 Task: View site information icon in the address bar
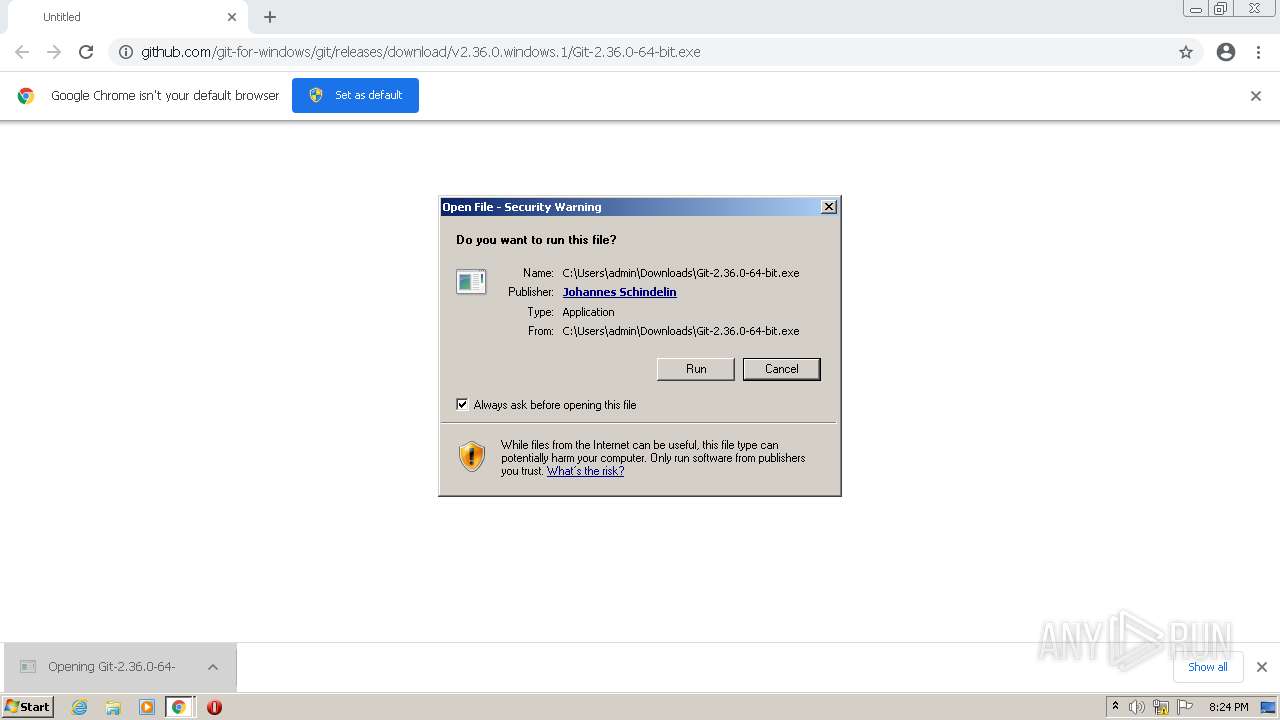pyautogui.click(x=126, y=52)
